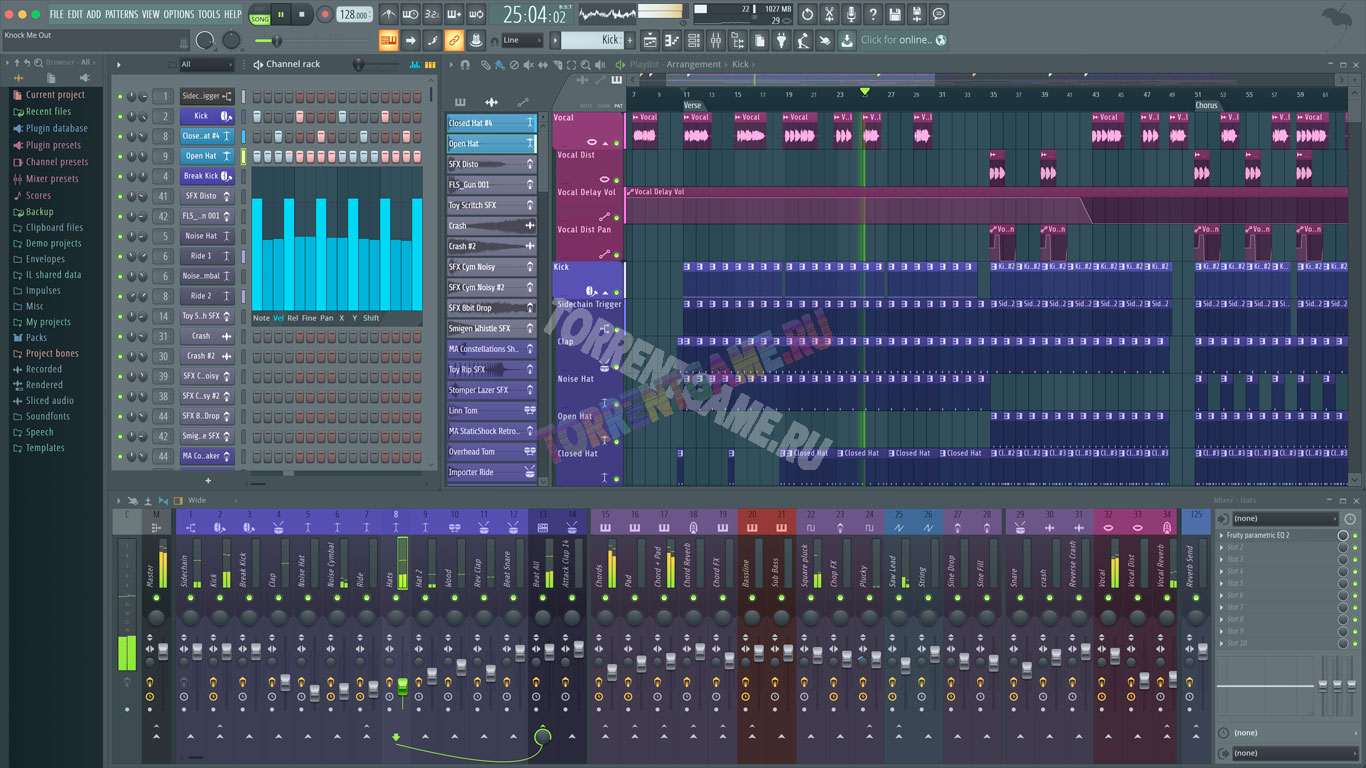
Task: Mute the Vocal playlist track
Action: tap(616, 143)
